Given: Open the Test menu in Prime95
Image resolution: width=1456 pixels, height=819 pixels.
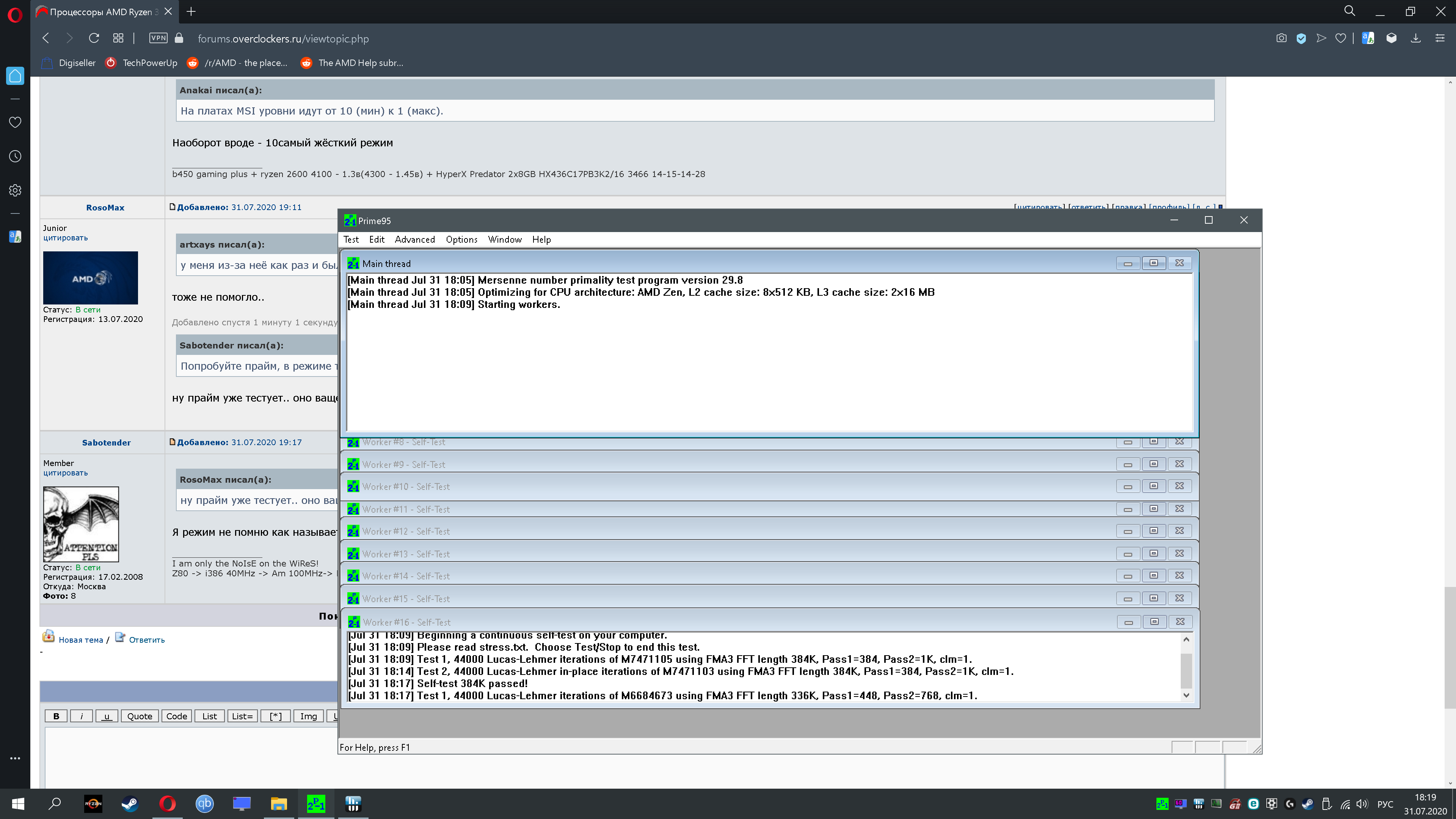Looking at the screenshot, I should 350,240.
